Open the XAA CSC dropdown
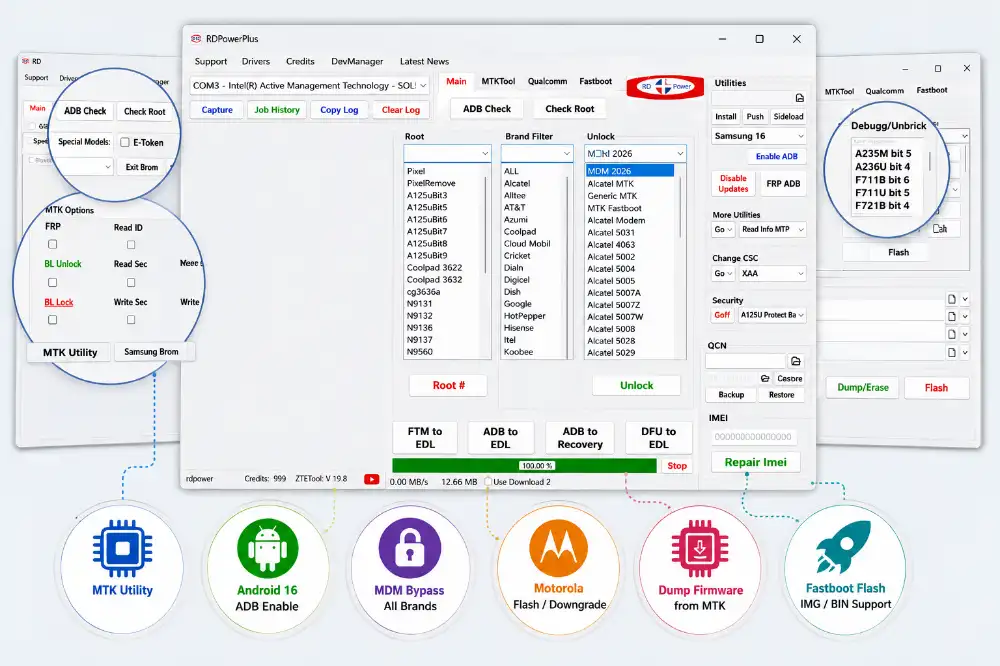The height and width of the screenshot is (666, 1000). pos(772,273)
